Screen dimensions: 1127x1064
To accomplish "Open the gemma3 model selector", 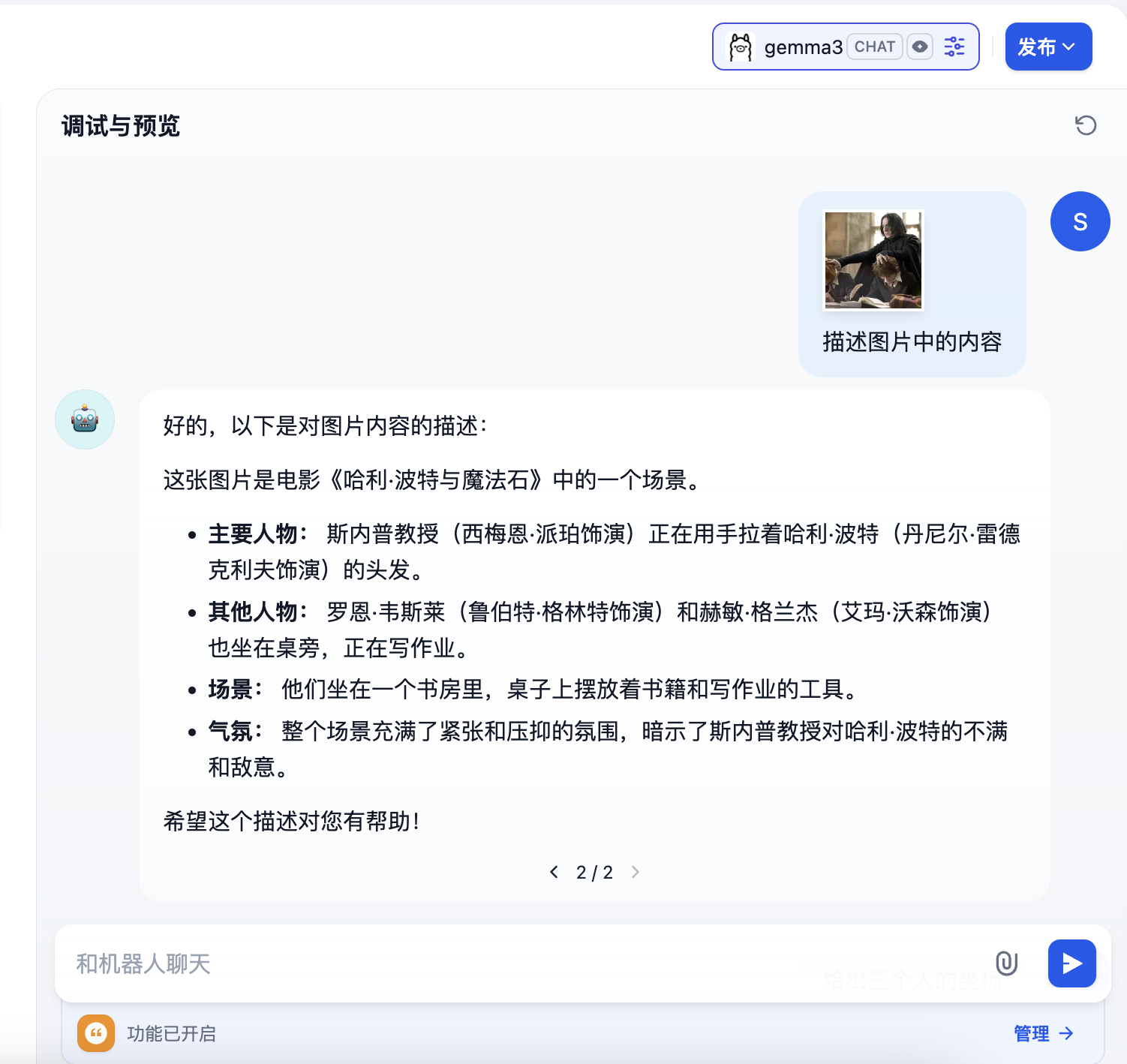I will pyautogui.click(x=845, y=47).
